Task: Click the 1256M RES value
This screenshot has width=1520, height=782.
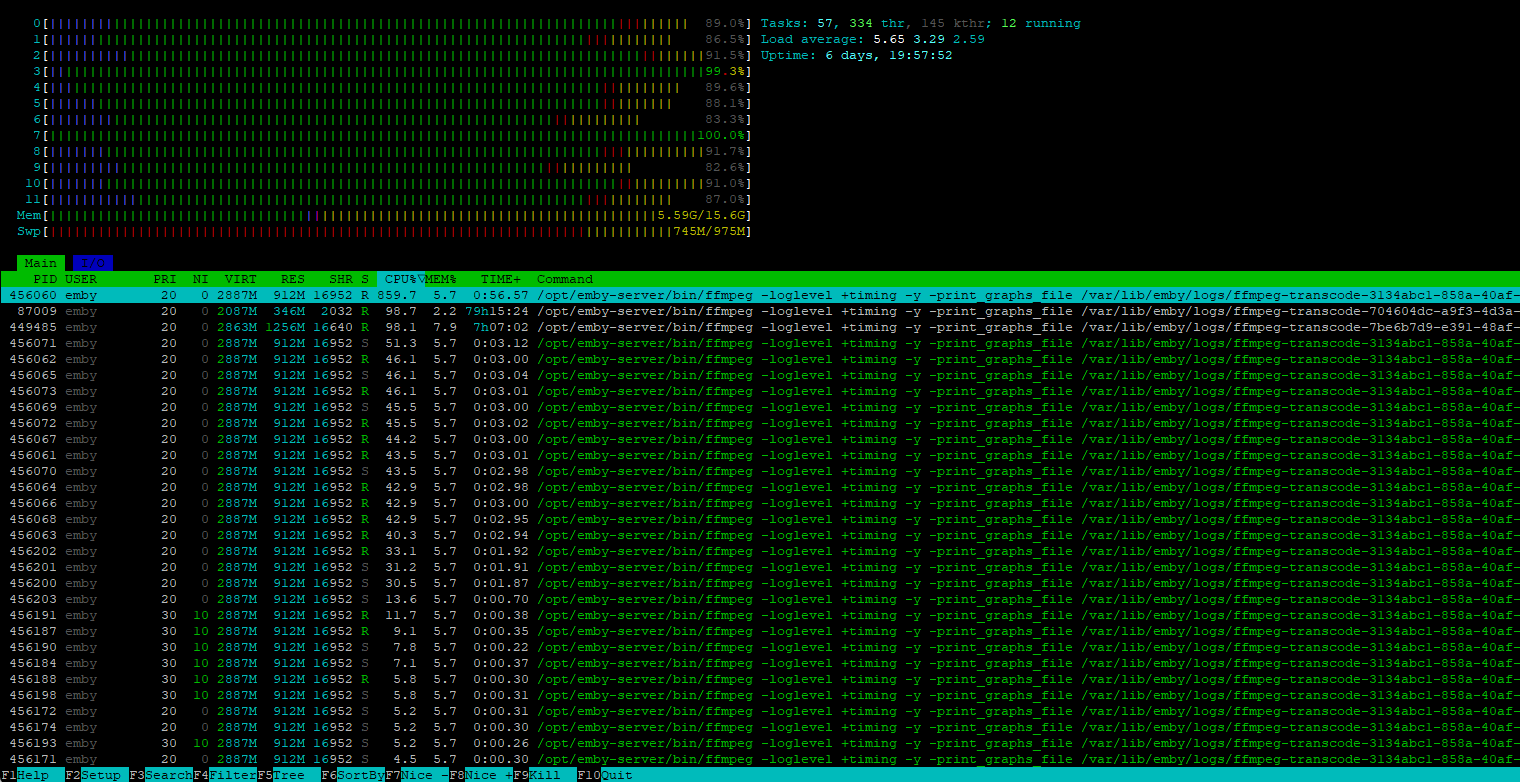Action: 285,327
